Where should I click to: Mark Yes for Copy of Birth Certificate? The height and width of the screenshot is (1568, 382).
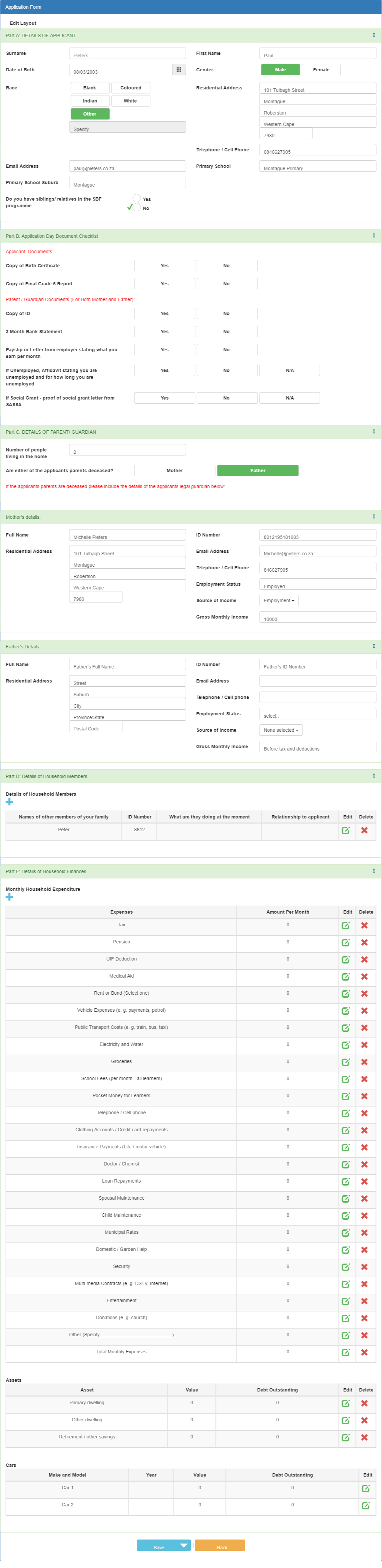(165, 266)
